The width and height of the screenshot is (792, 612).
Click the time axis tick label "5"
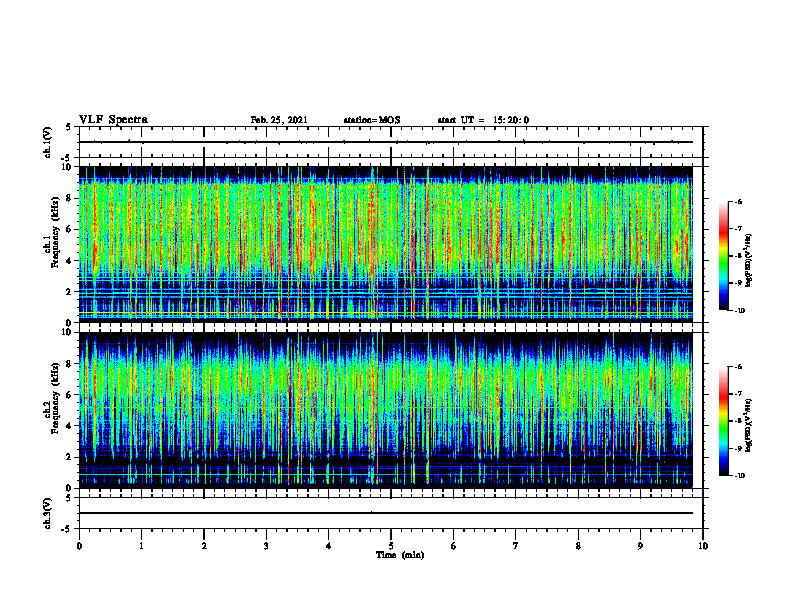(391, 546)
